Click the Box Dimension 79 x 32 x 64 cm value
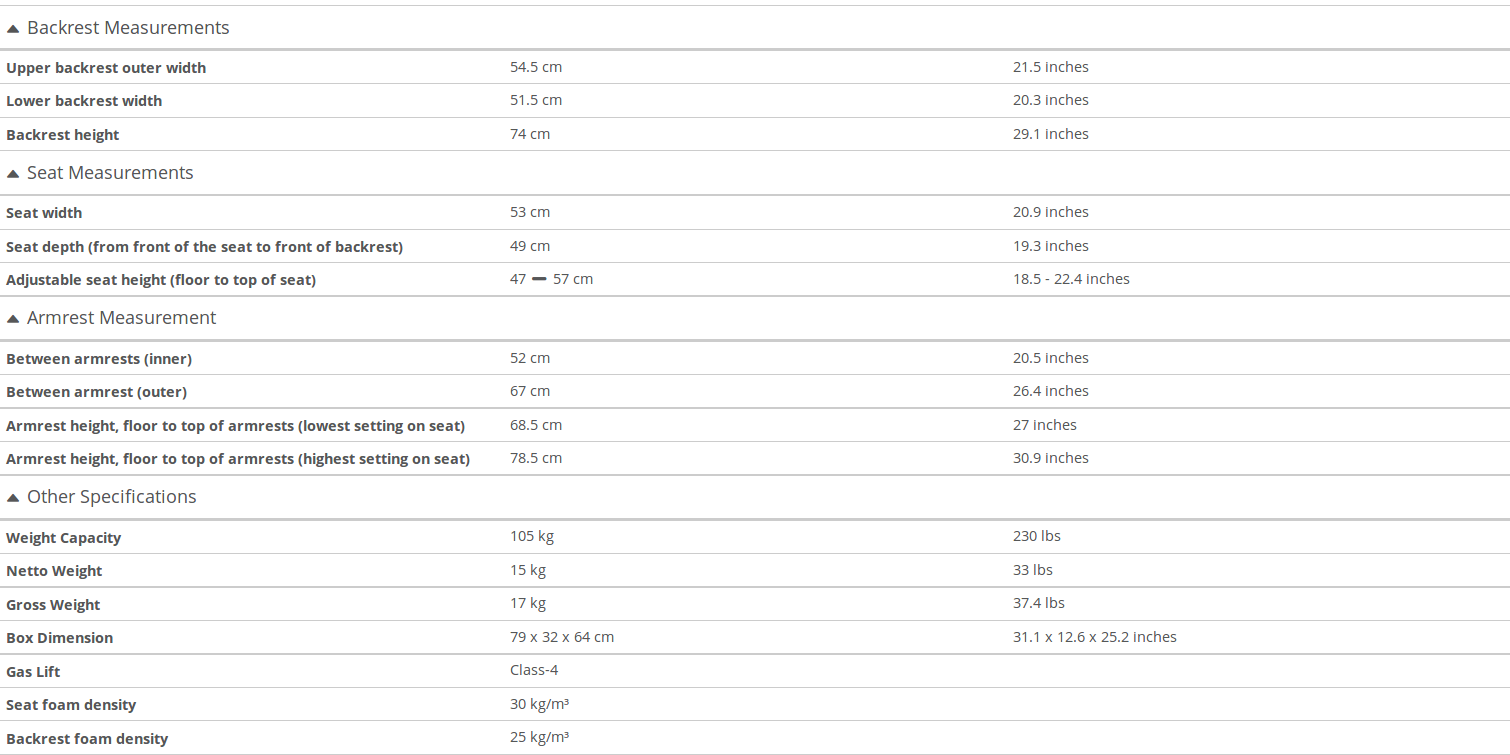 click(x=562, y=637)
